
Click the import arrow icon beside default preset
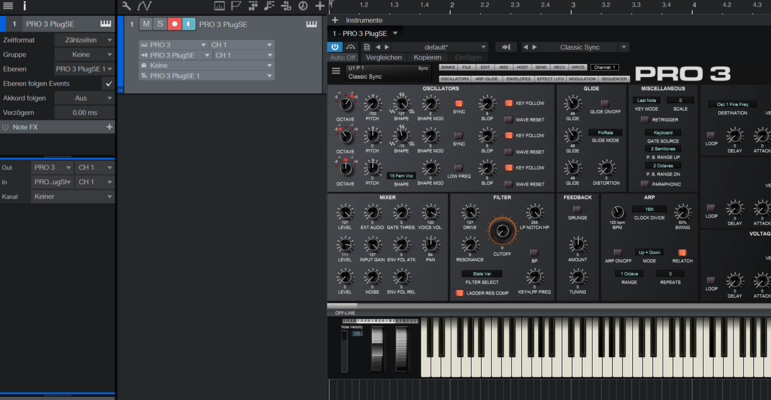[x=506, y=47]
